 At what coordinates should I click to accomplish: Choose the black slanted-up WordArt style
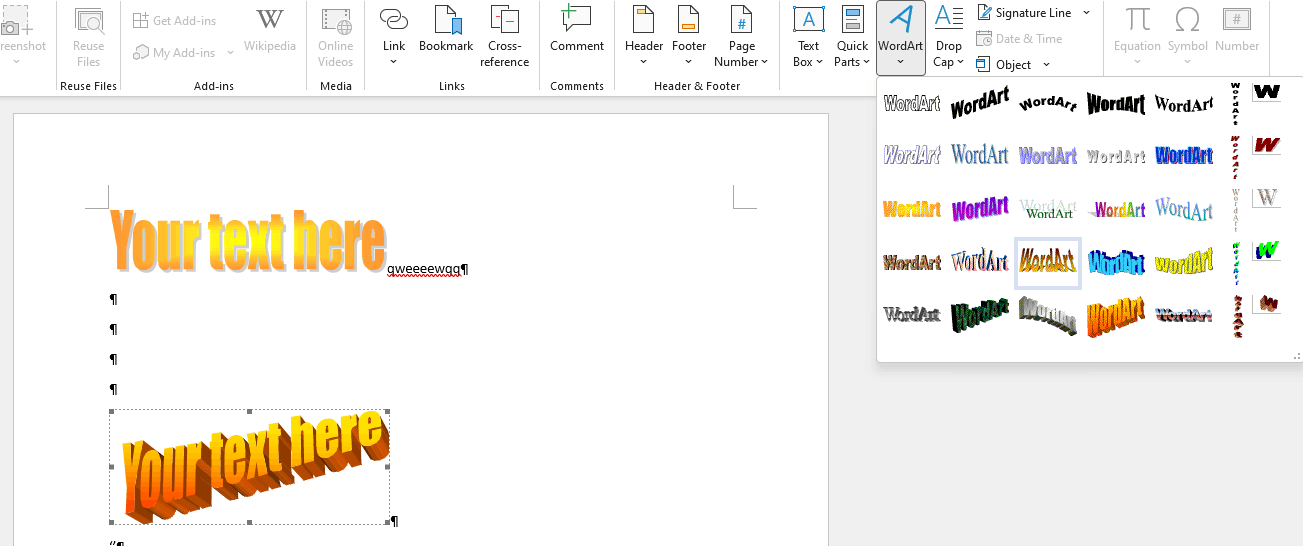pyautogui.click(x=980, y=103)
